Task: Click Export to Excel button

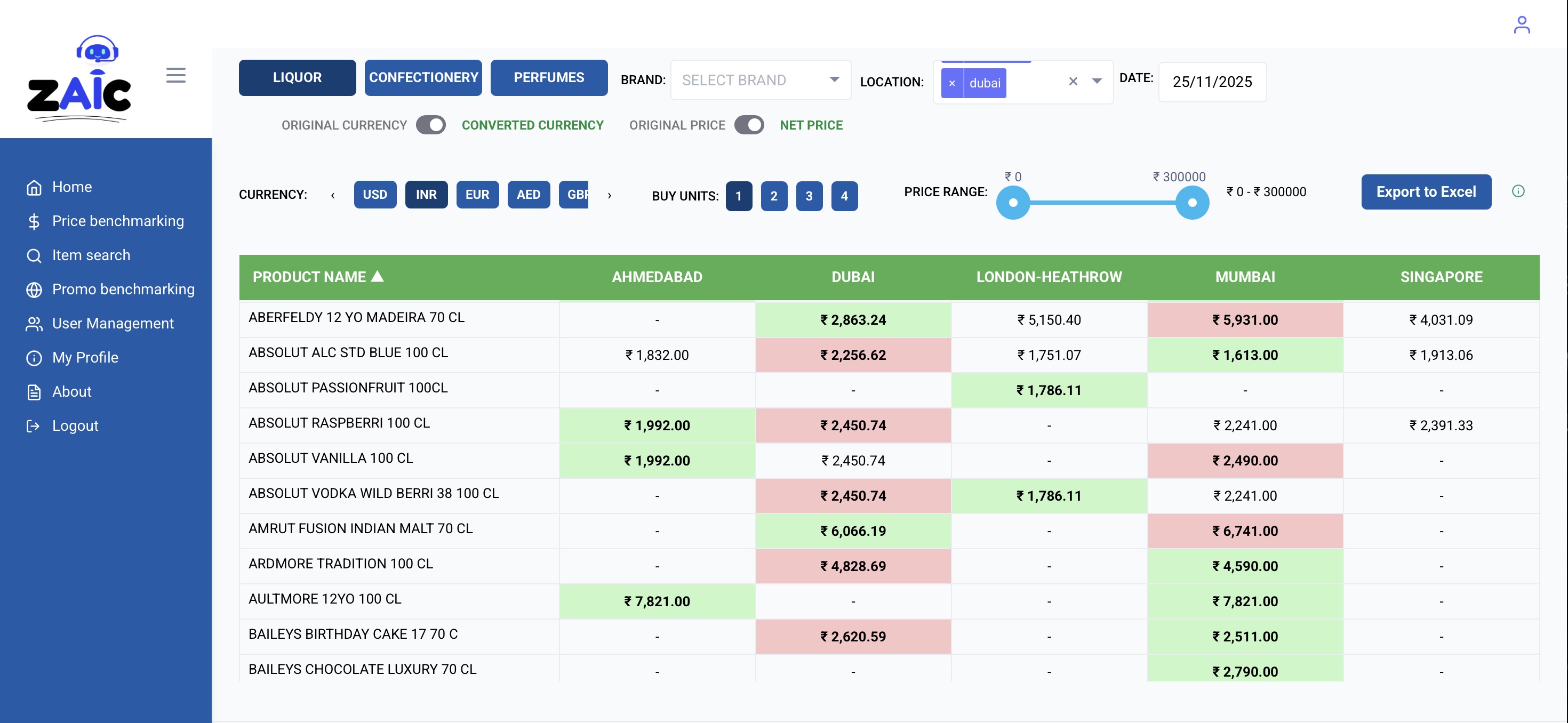Action: (1426, 192)
